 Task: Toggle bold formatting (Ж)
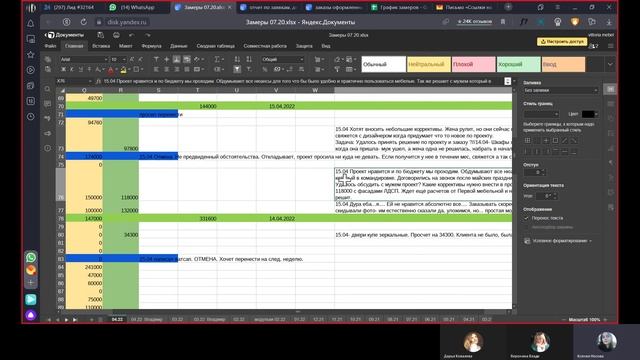click(63, 70)
